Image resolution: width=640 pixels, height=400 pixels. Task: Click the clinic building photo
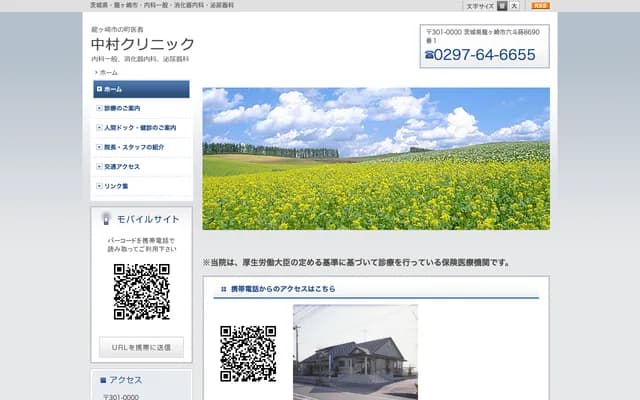click(x=355, y=352)
